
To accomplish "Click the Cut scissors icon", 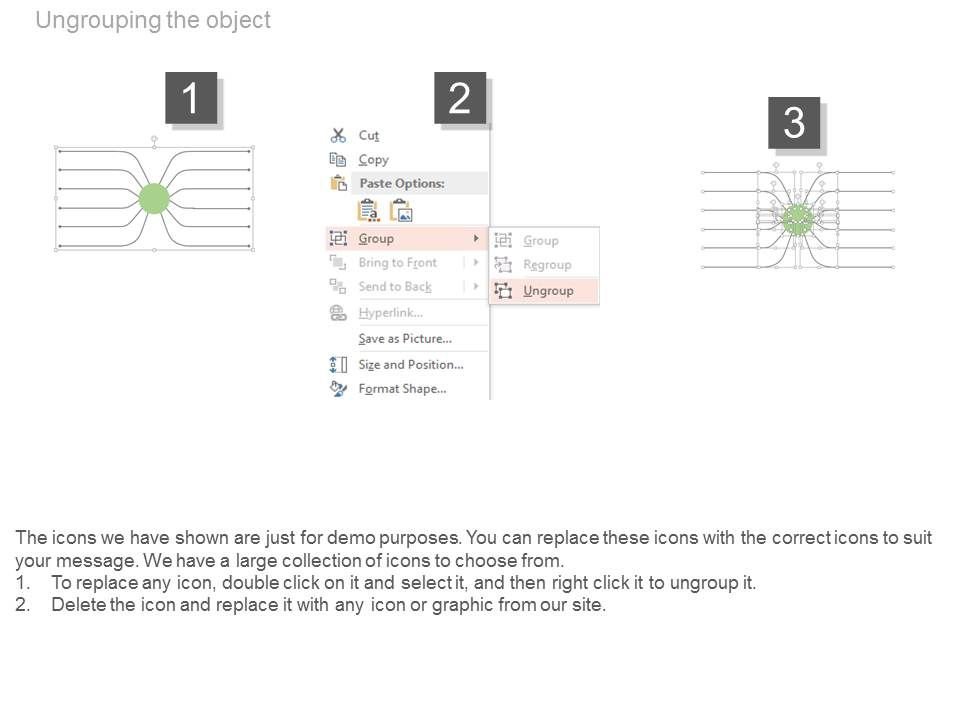I will point(338,135).
